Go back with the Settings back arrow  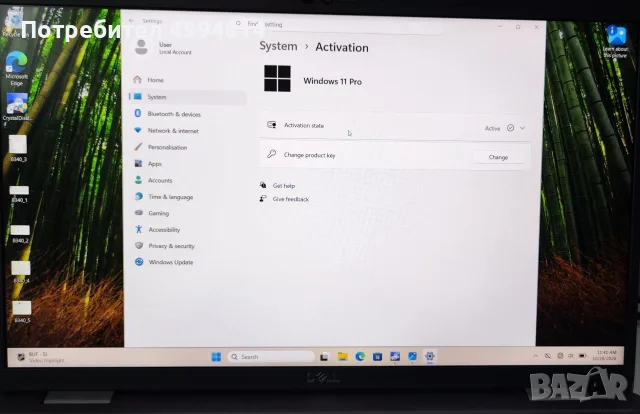pyautogui.click(x=131, y=20)
